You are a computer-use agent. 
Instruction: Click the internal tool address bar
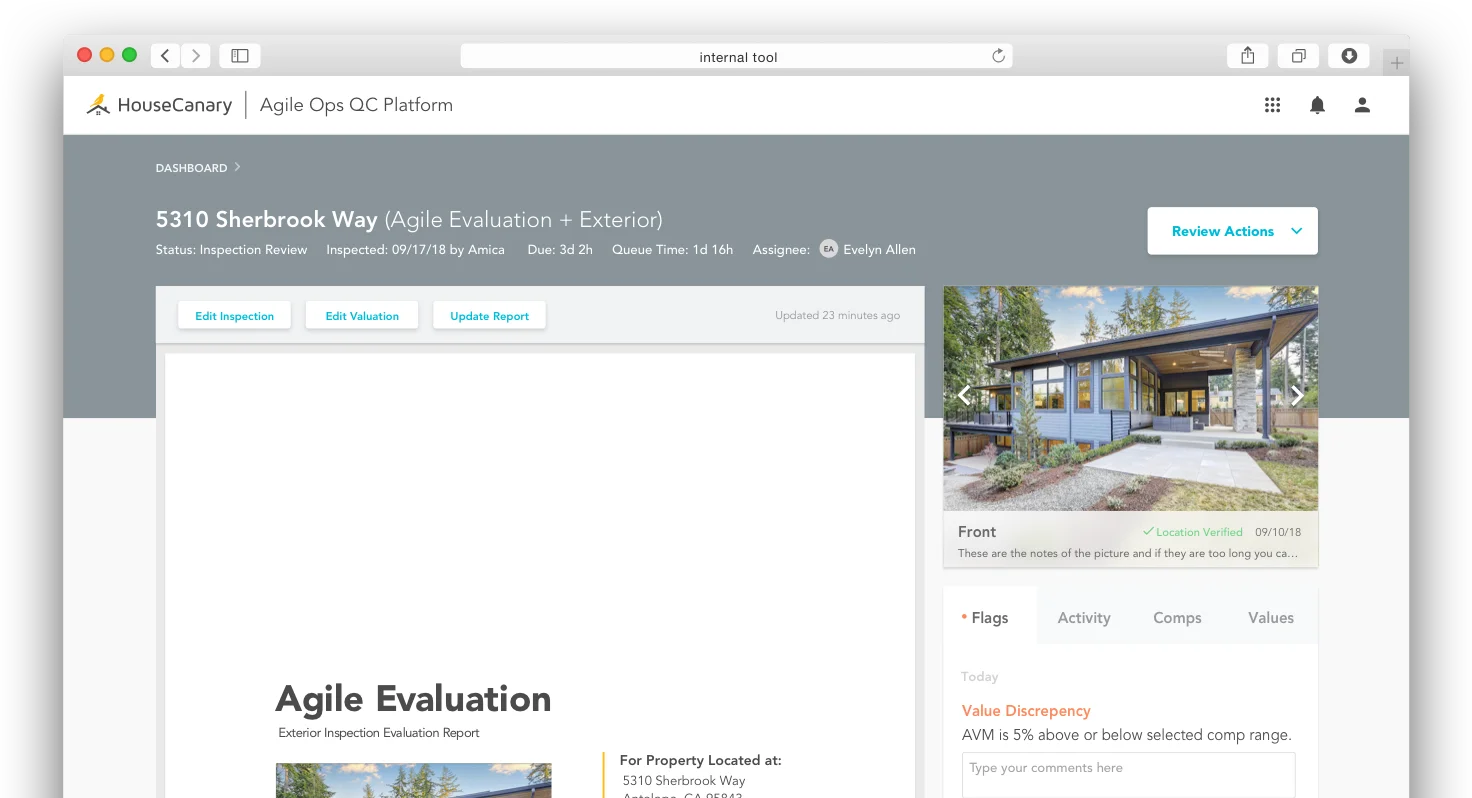coord(737,56)
